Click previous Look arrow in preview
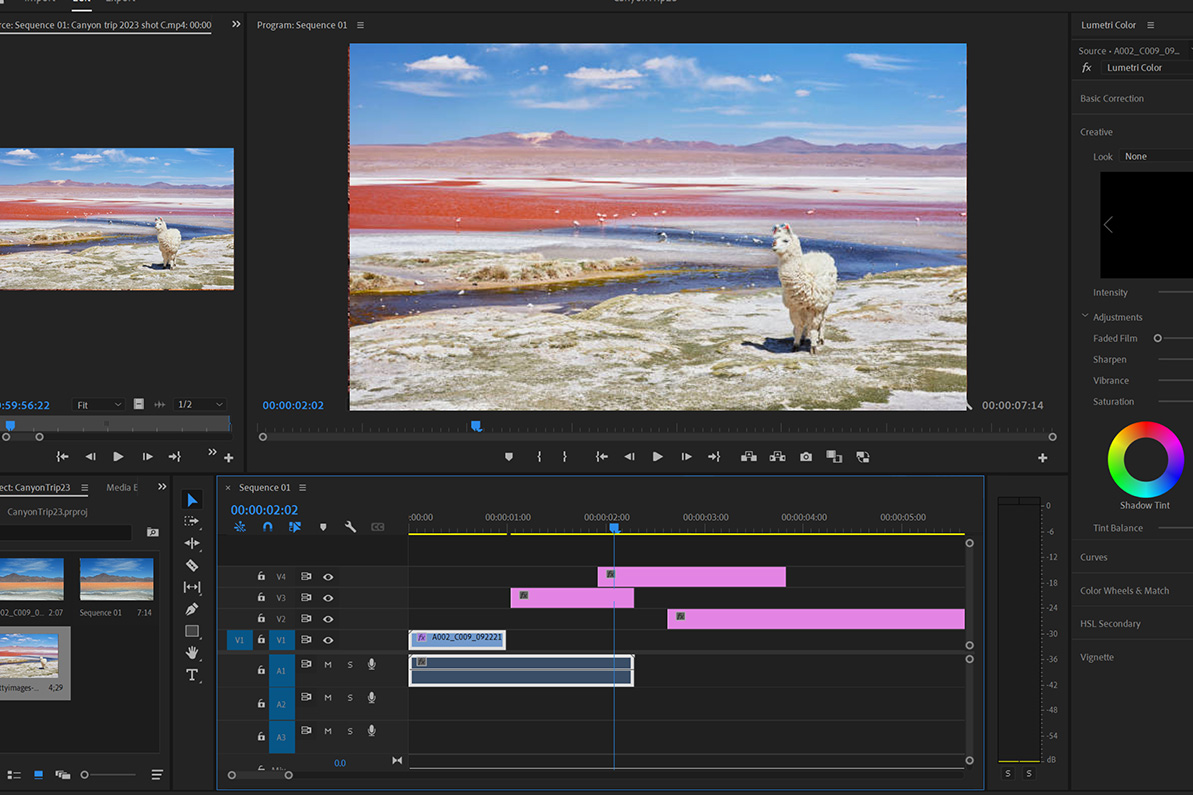Image resolution: width=1193 pixels, height=795 pixels. (x=1109, y=224)
